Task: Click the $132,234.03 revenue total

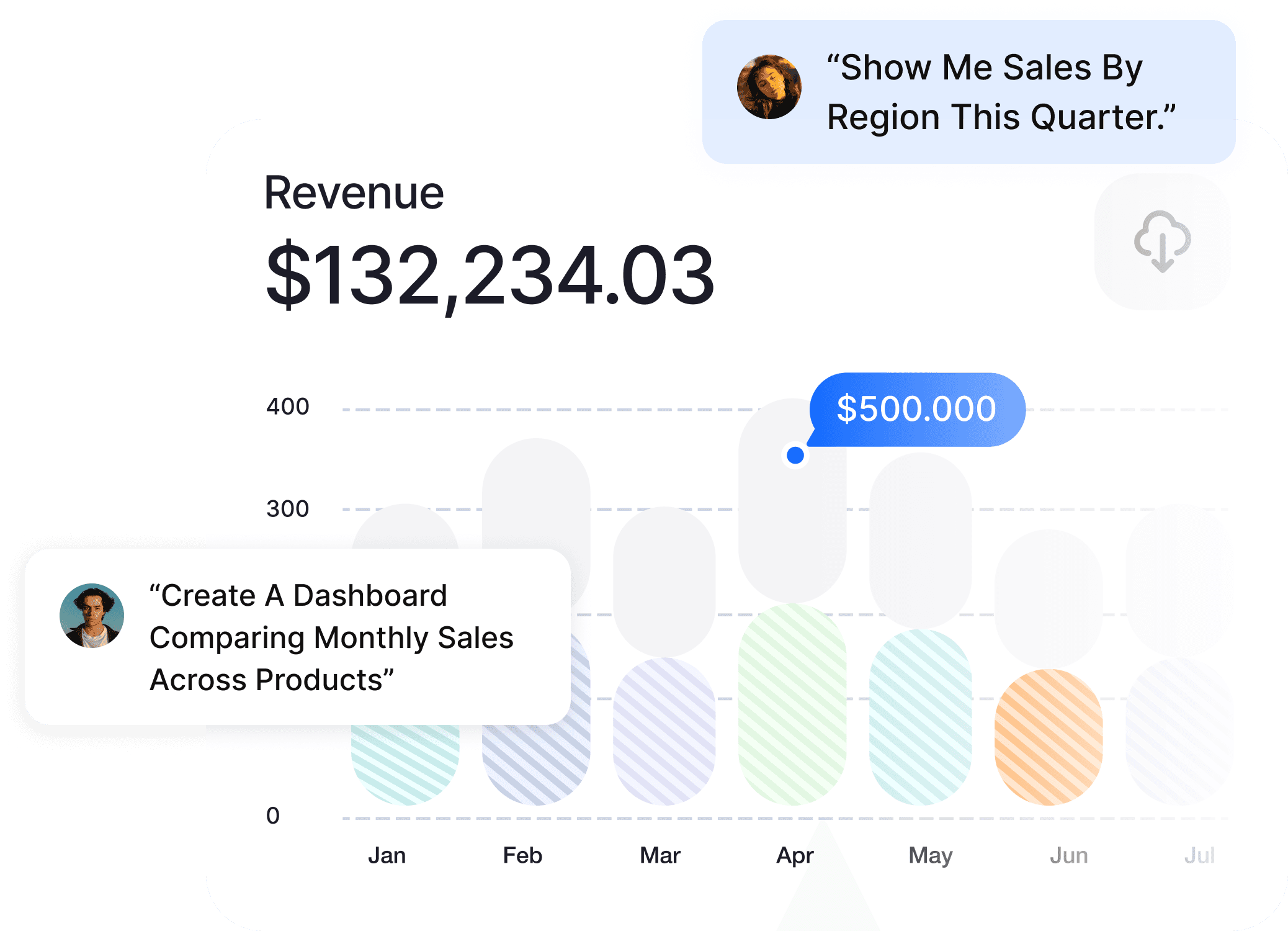Action: 490,275
